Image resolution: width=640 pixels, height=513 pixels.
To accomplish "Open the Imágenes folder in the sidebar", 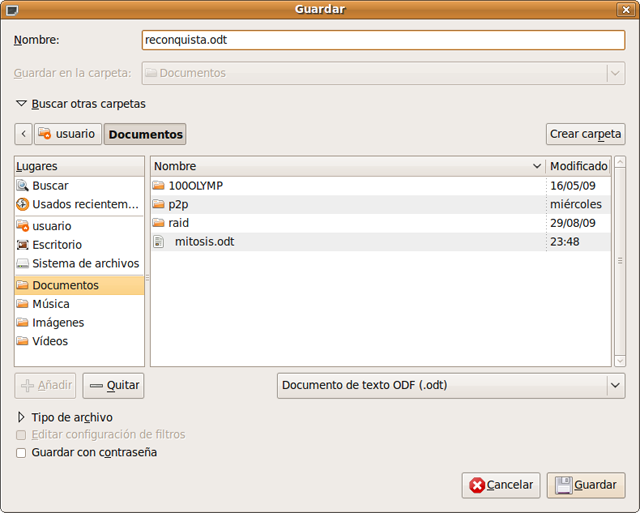I will tap(57, 322).
